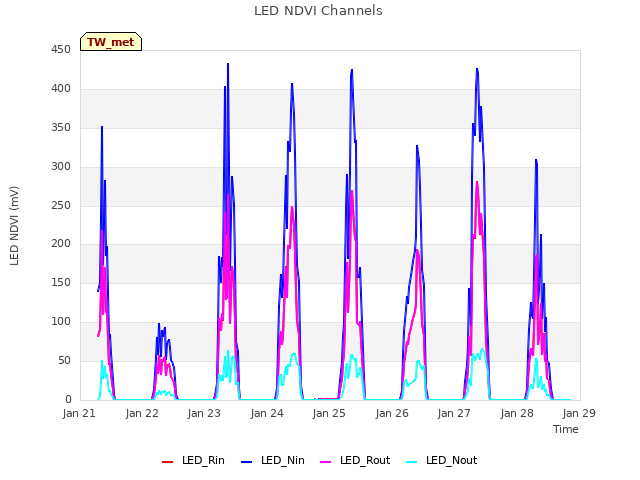The height and width of the screenshot is (480, 640).
Task: Toggle the LED_Rout legend entry
Action: pyautogui.click(x=355, y=460)
